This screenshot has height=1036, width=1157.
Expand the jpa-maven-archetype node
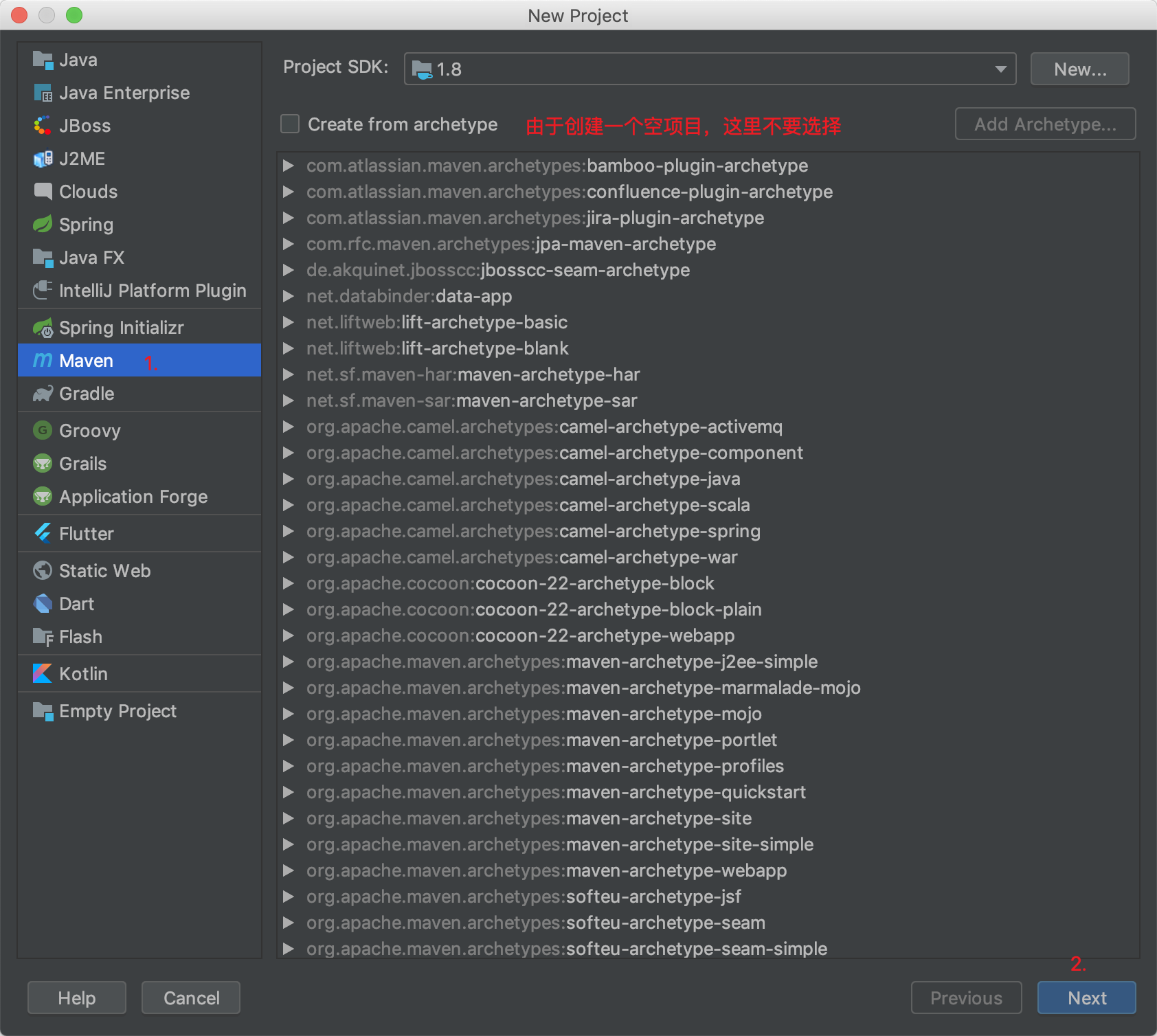(289, 244)
